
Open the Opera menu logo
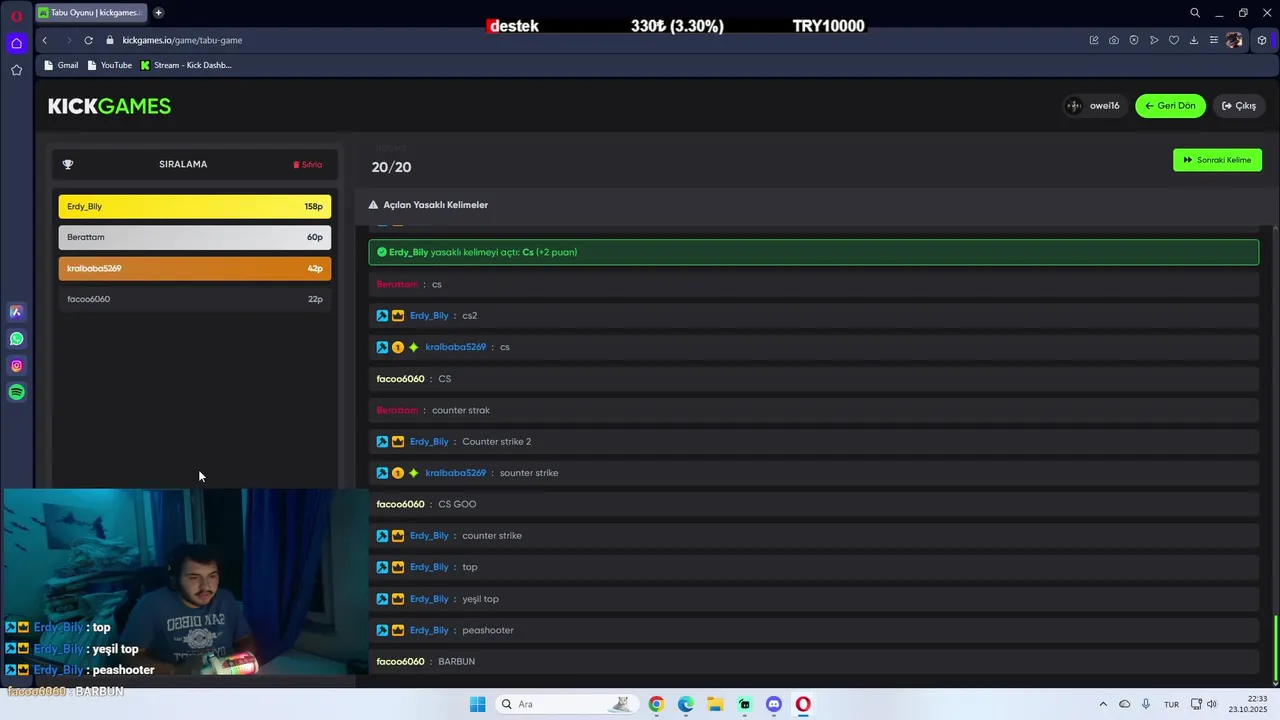pos(16,15)
